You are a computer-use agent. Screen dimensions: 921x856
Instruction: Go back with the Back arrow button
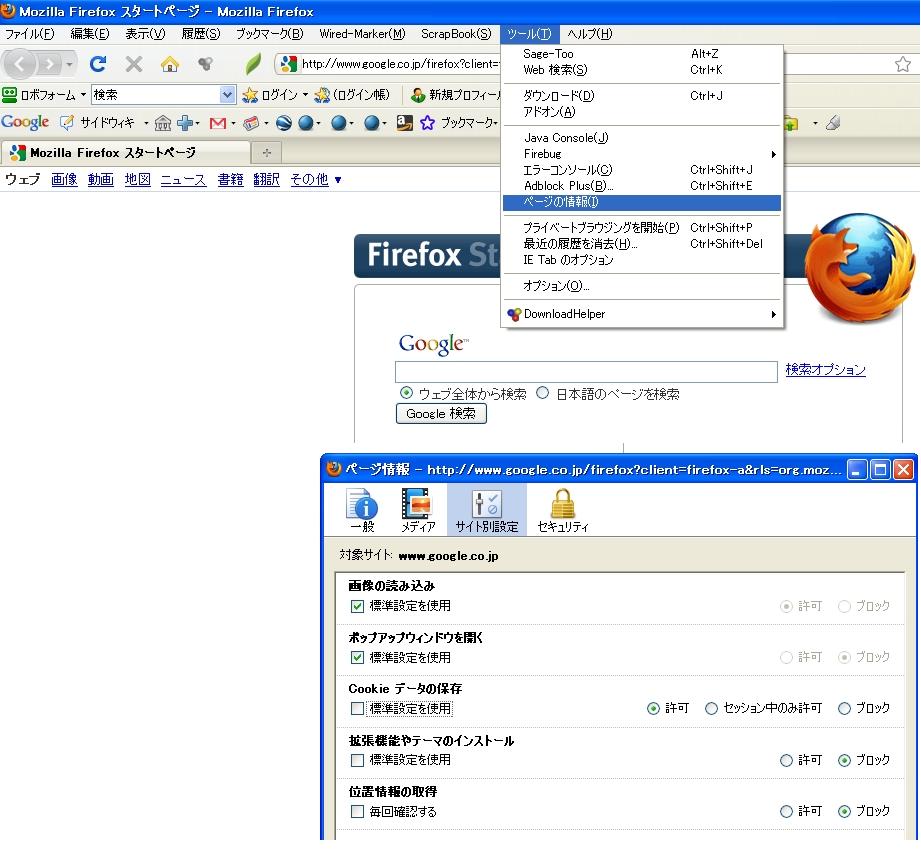click(20, 63)
